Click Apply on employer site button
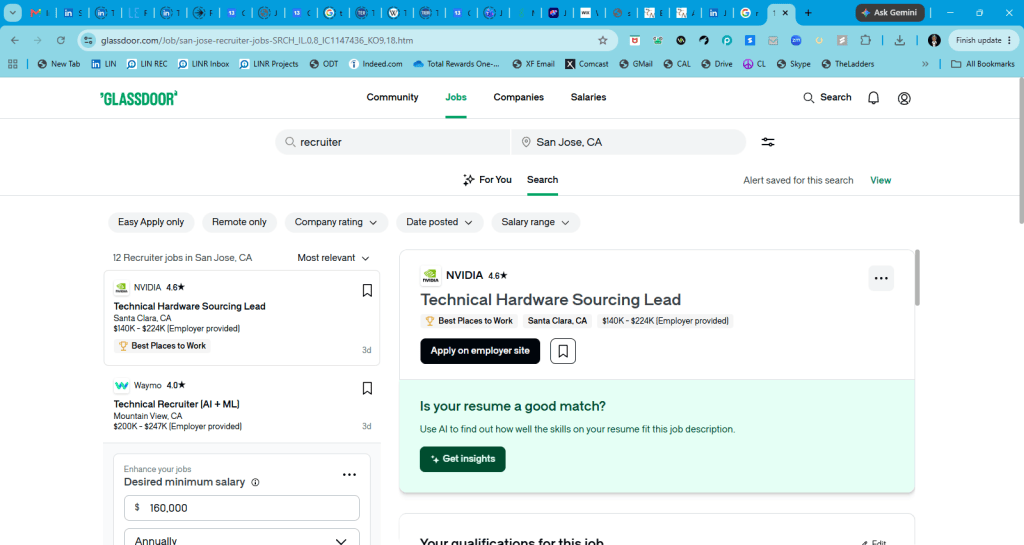Screen dimensions: 1024x545 point(480,351)
